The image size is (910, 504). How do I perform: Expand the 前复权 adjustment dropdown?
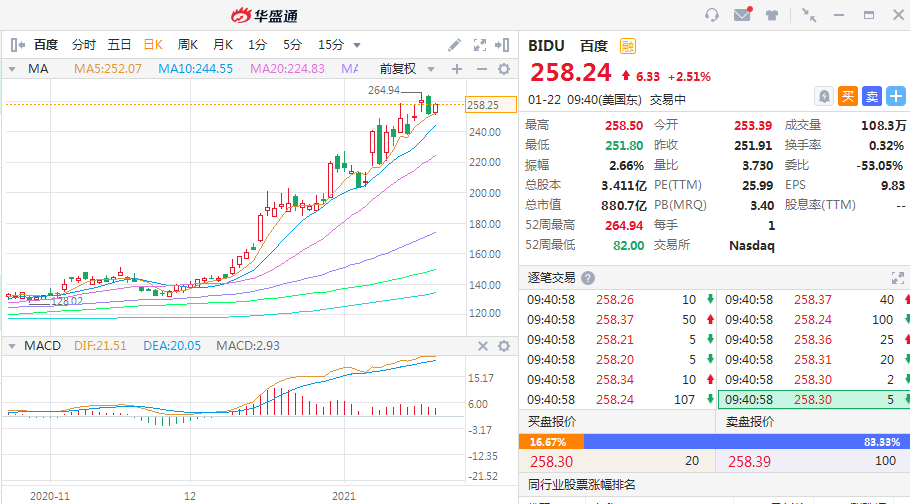(x=431, y=69)
